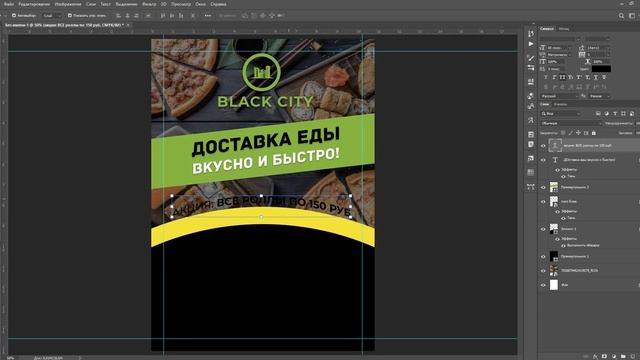
Task: Hide the Прямоугольник 2 layer
Action: tap(543, 188)
